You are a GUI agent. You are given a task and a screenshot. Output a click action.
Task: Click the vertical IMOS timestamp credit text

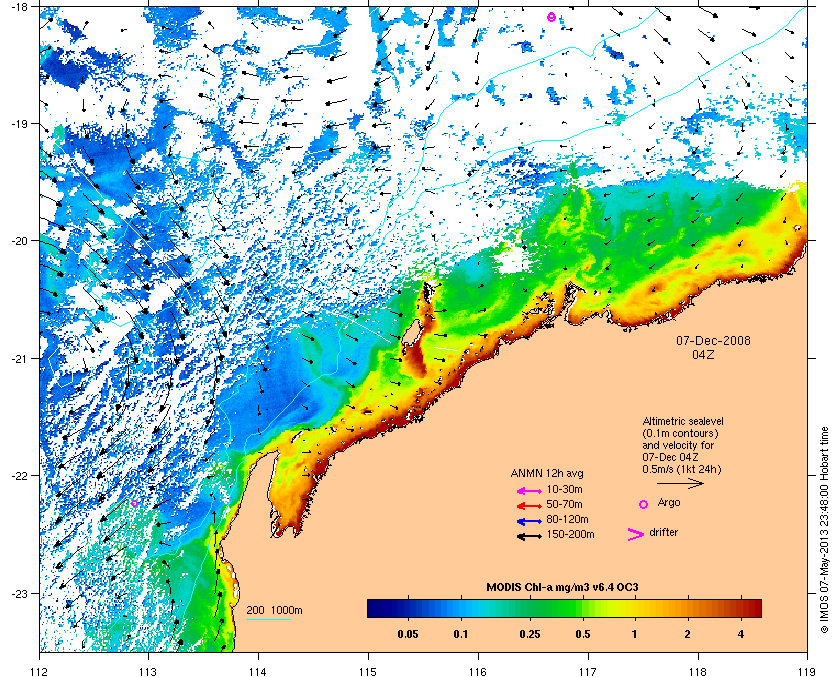[x=824, y=530]
